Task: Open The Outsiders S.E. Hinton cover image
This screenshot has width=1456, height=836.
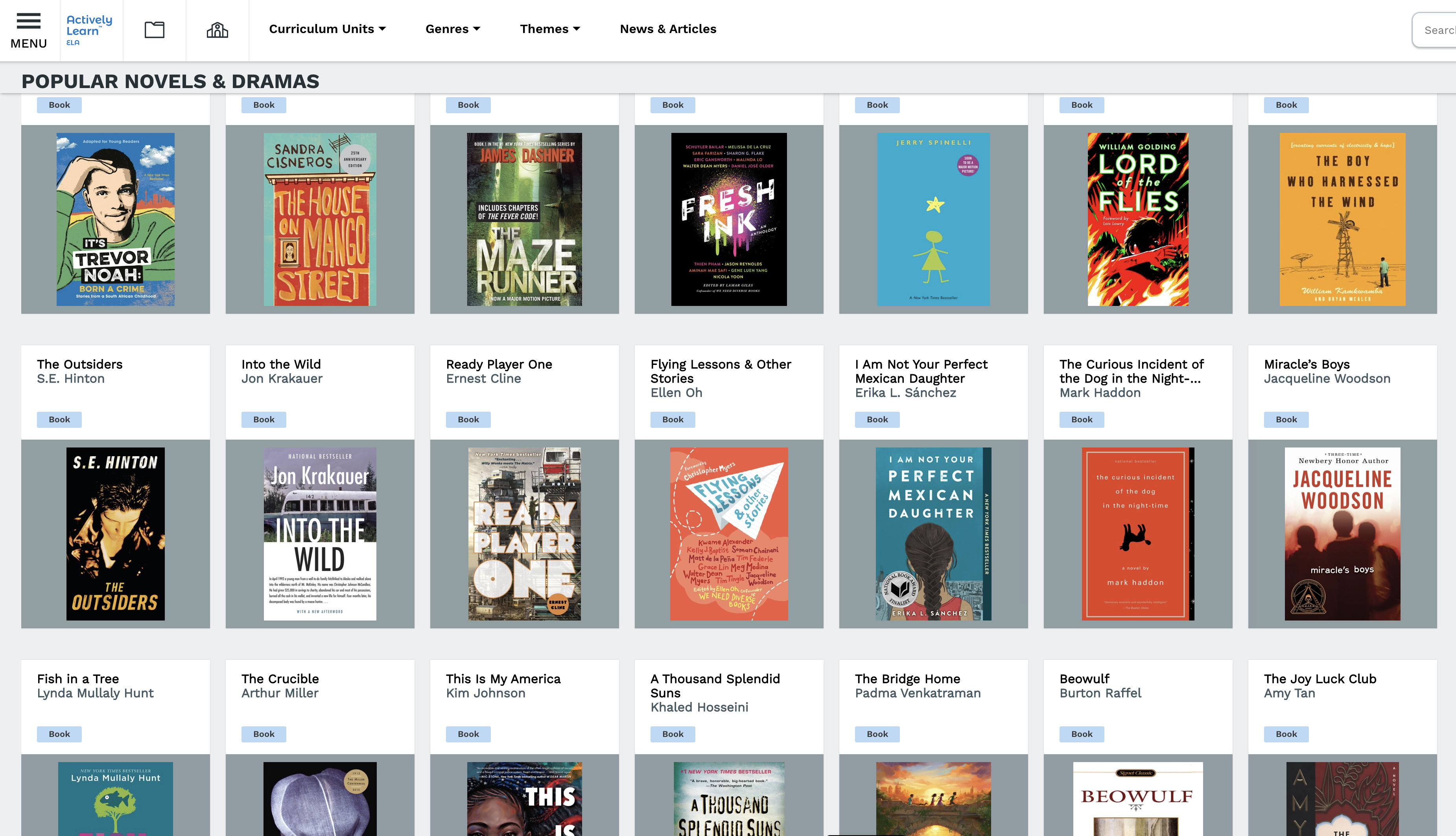Action: point(115,534)
